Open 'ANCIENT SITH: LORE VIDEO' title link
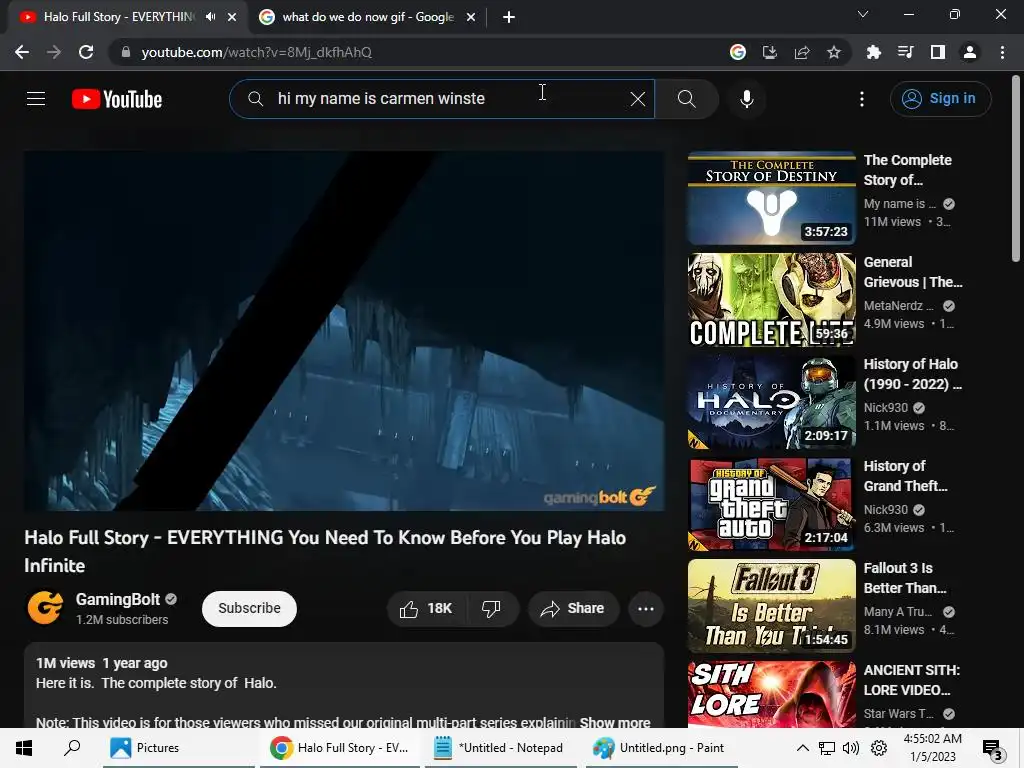Viewport: 1024px width, 768px height. pyautogui.click(x=912, y=680)
